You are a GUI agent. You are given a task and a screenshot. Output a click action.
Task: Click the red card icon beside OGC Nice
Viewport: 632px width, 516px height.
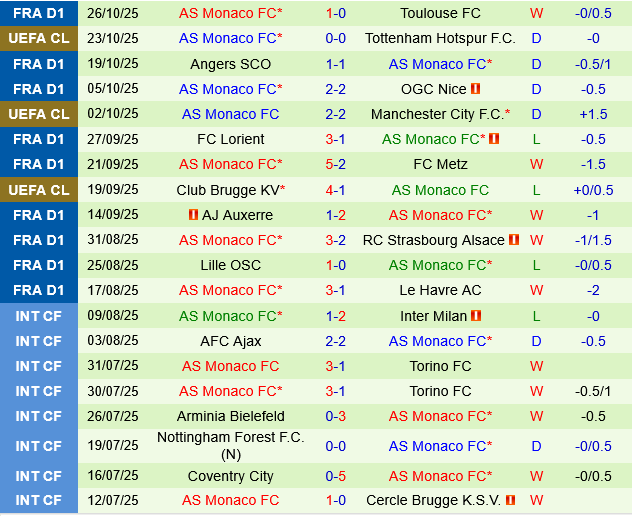click(476, 89)
